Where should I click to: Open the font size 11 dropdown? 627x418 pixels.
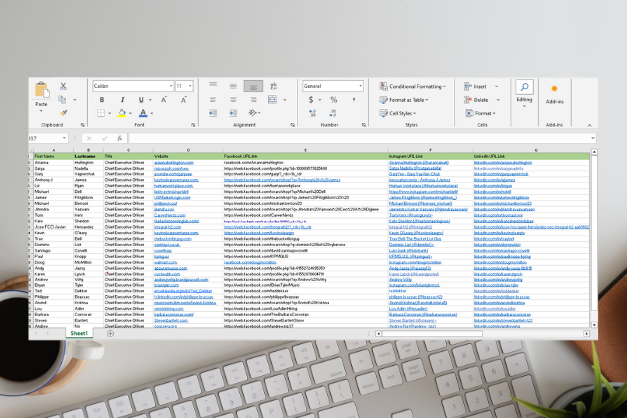[x=190, y=86]
